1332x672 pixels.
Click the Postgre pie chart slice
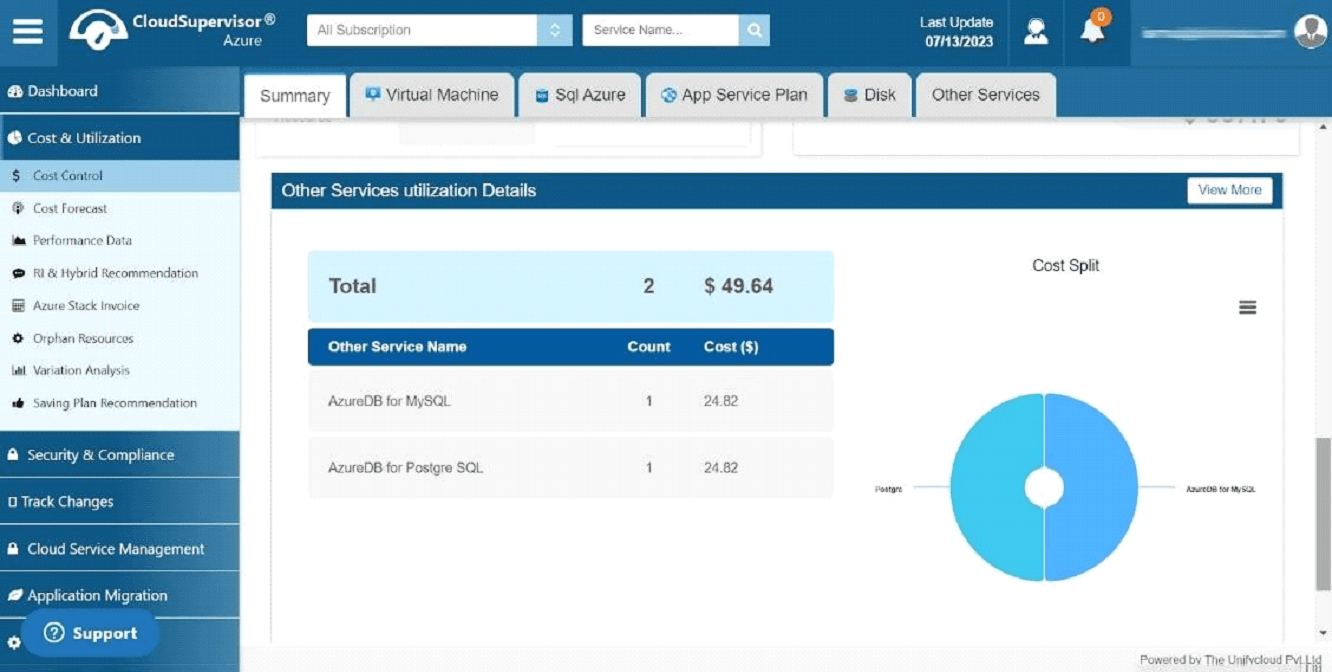[x=995, y=487]
